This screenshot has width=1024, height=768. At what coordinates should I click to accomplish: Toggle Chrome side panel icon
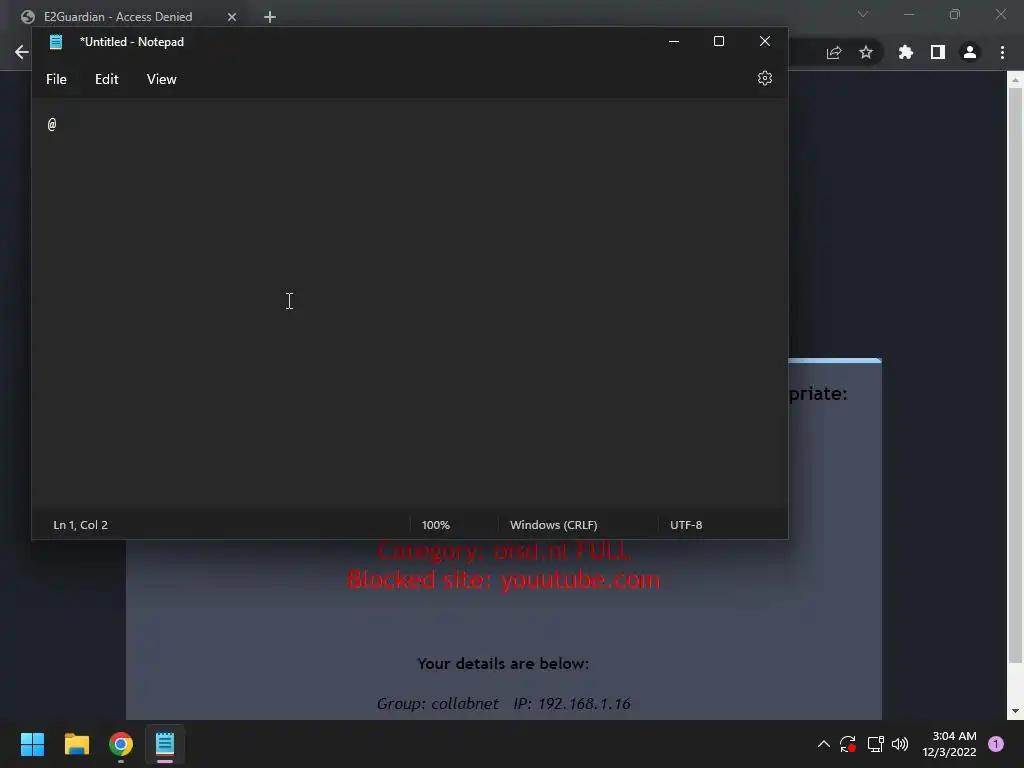pos(938,52)
